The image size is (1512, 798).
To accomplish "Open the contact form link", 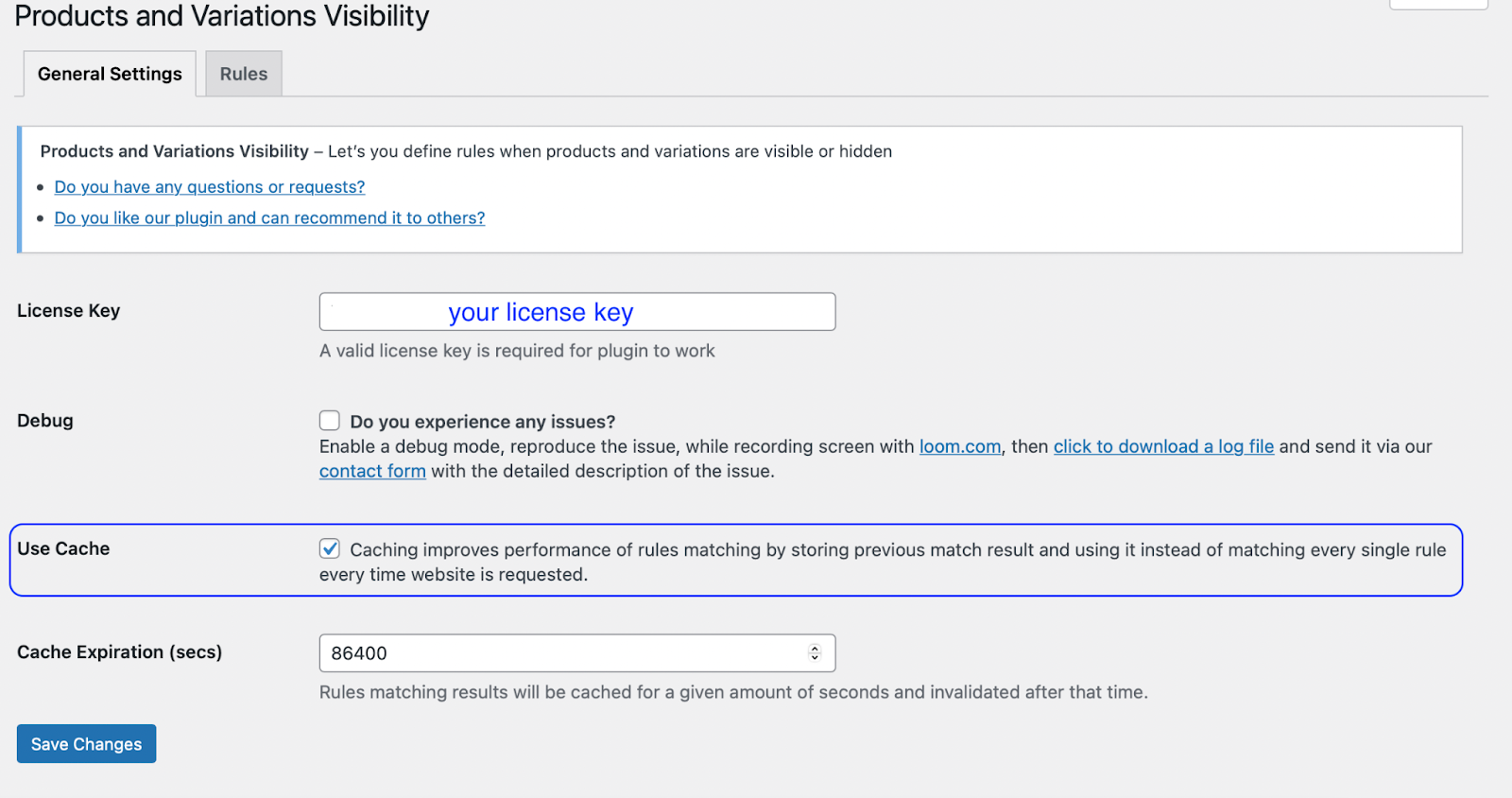I will 372,471.
